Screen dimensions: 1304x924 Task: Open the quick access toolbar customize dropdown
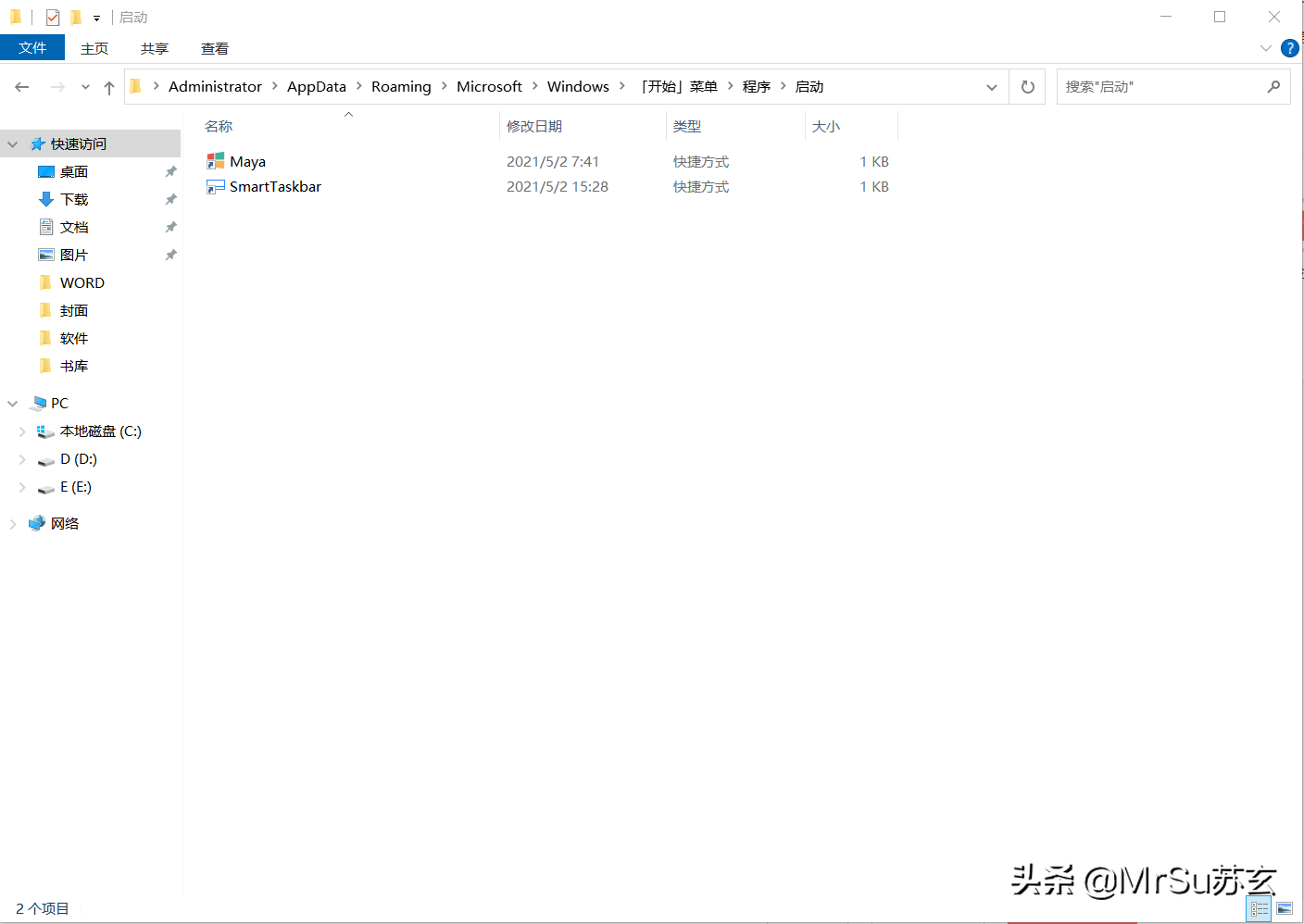pos(96,18)
